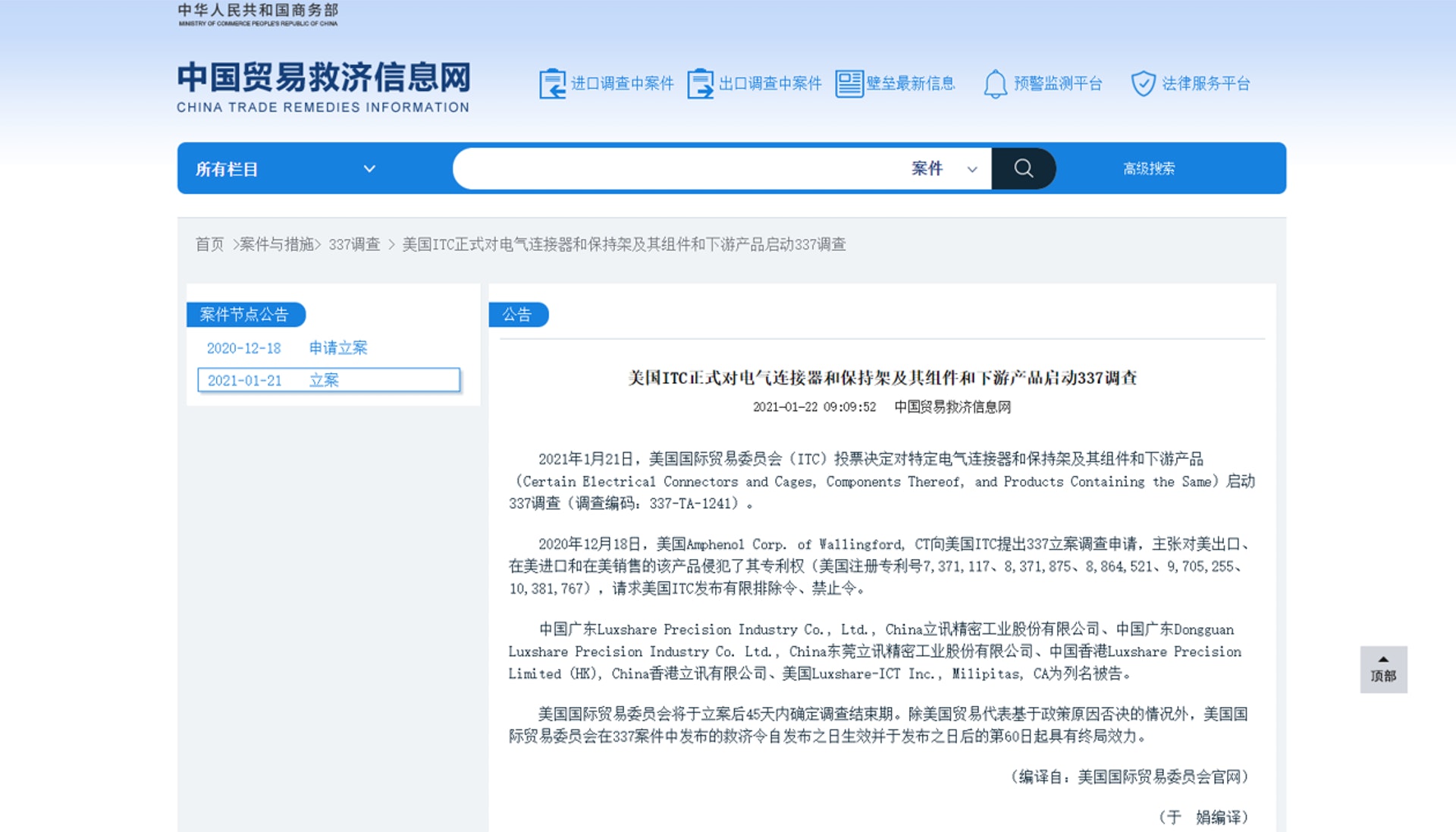
Task: Open 高级搜索 advanced search
Action: (1149, 168)
